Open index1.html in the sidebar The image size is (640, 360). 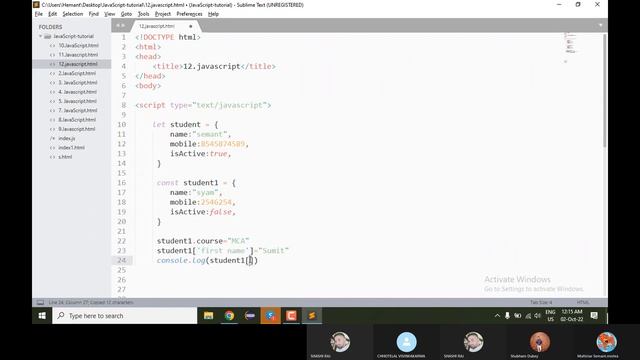[71, 148]
